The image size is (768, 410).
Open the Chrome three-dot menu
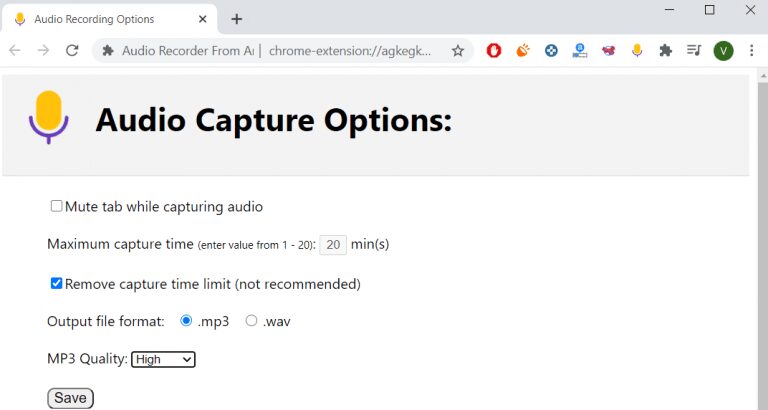751,50
